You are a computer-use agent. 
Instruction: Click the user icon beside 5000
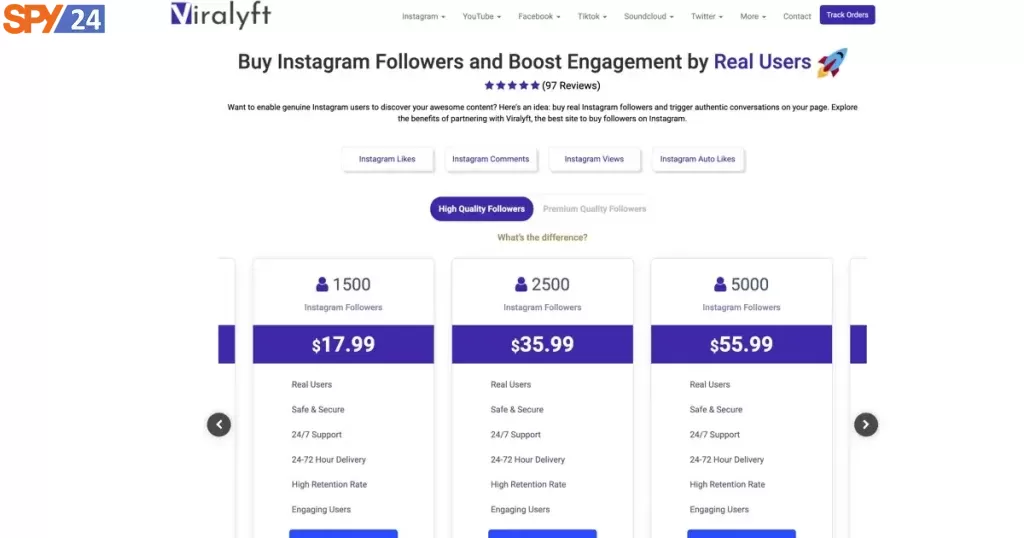tap(720, 285)
